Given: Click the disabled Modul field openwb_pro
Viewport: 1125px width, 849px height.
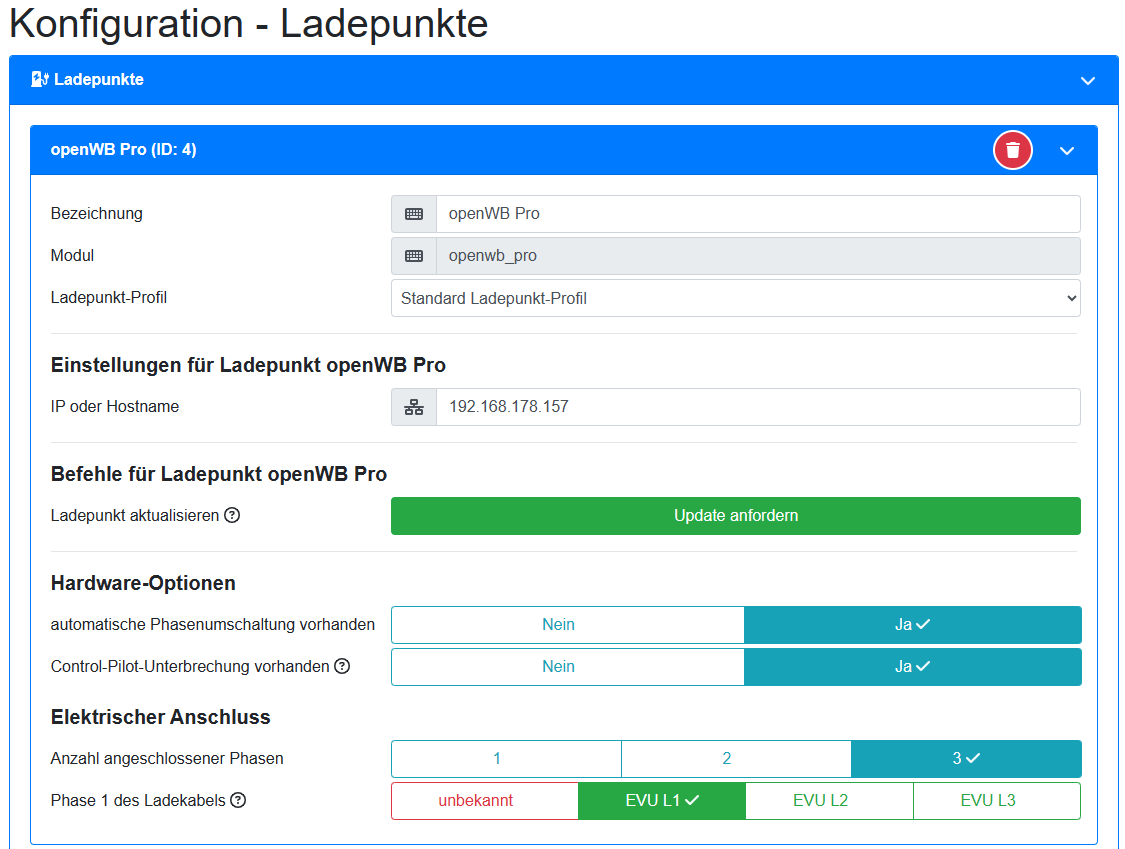Looking at the screenshot, I should point(758,256).
